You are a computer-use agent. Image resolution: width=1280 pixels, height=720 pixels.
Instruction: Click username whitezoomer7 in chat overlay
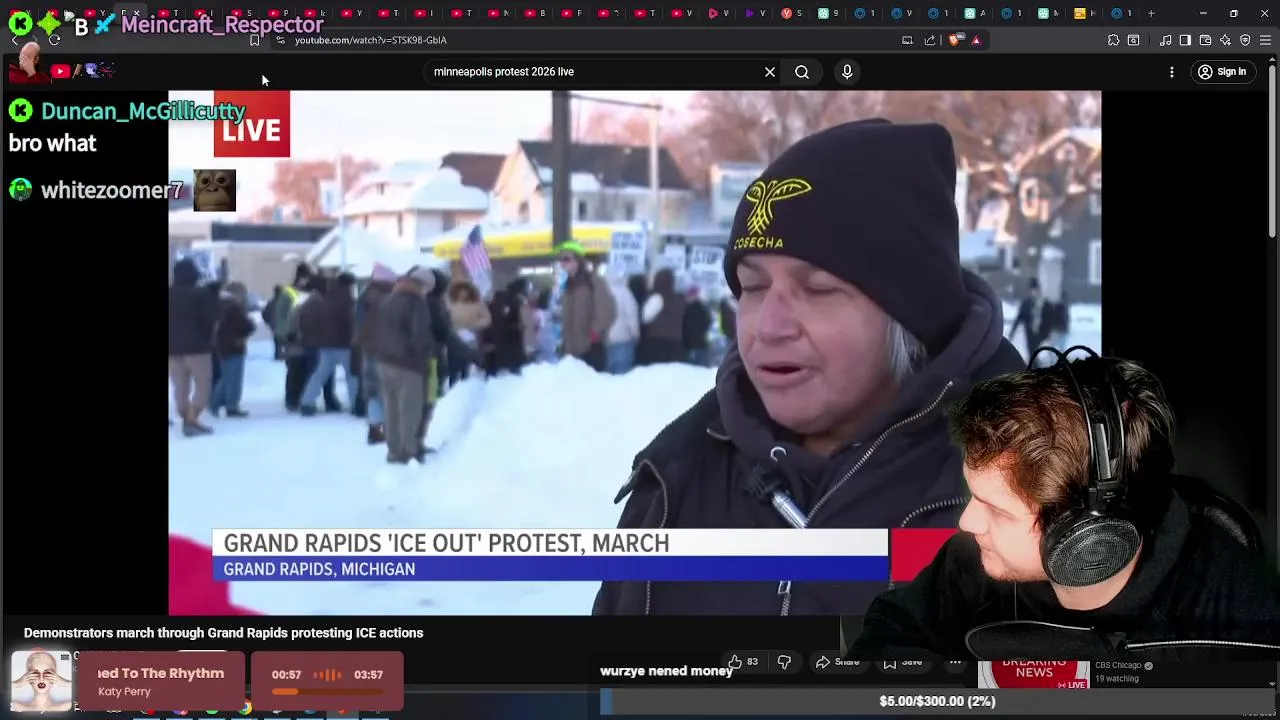[x=111, y=190]
